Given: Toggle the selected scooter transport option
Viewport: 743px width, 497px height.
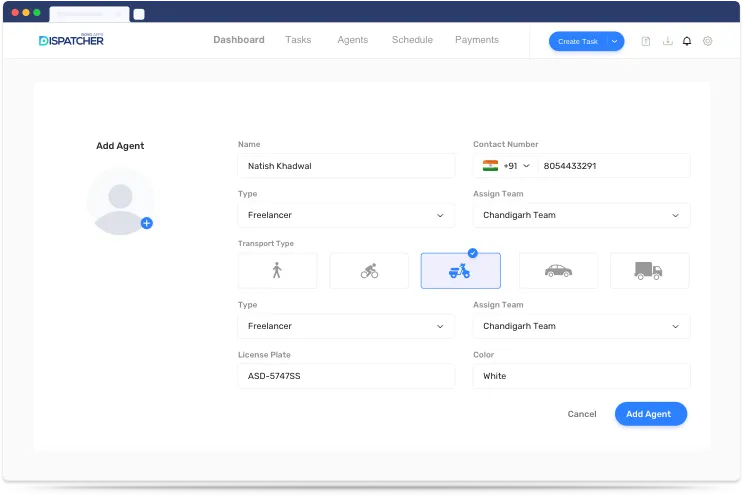Looking at the screenshot, I should pos(460,271).
